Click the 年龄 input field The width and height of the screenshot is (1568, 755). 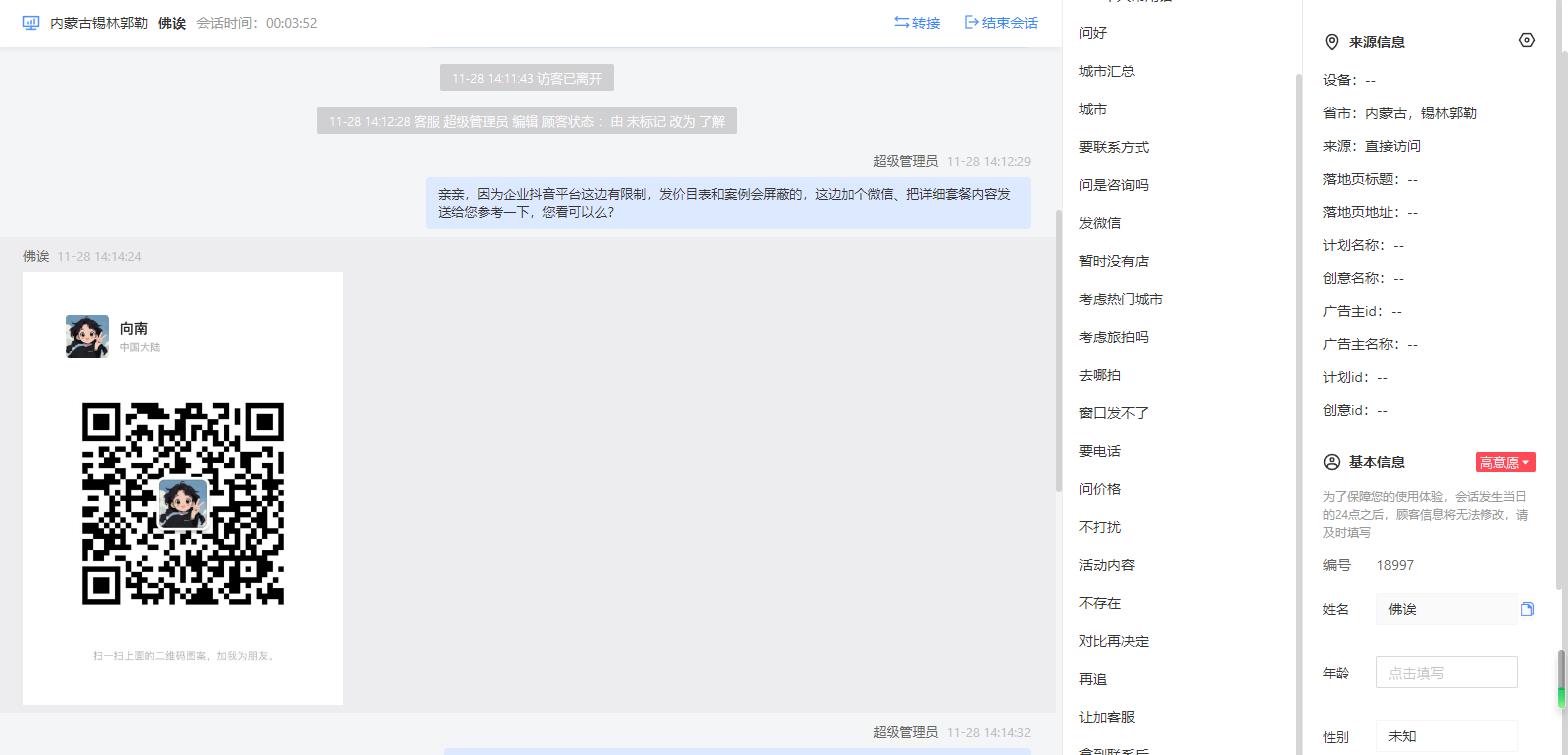point(1446,673)
